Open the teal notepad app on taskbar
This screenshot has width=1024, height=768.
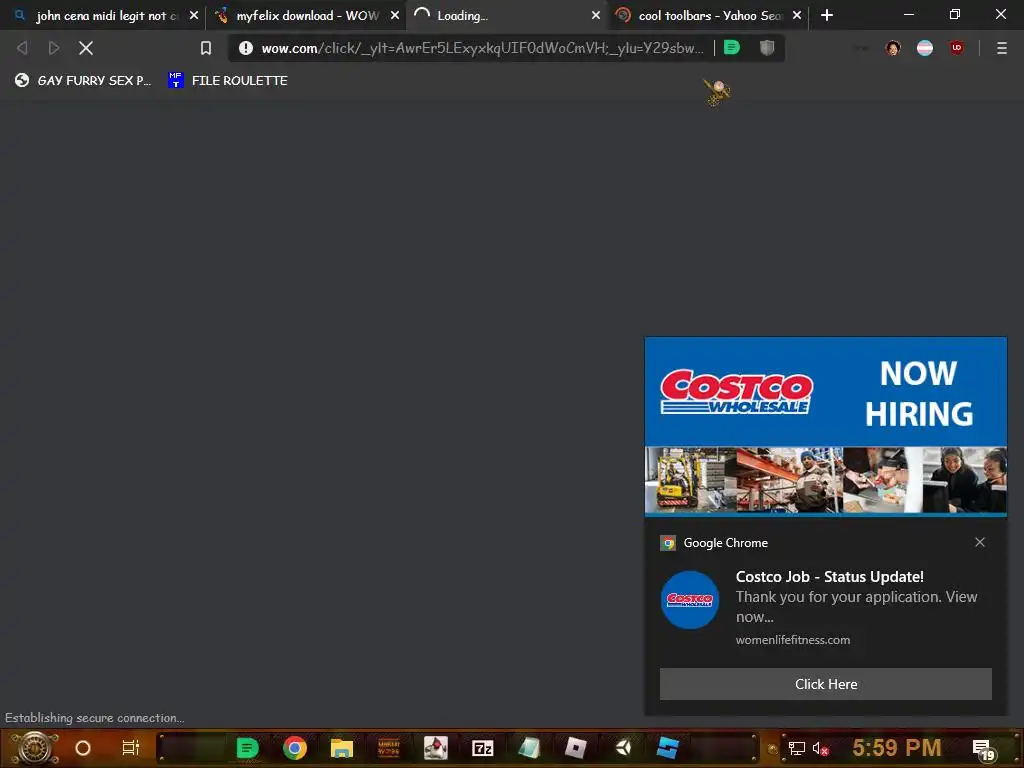pos(530,748)
